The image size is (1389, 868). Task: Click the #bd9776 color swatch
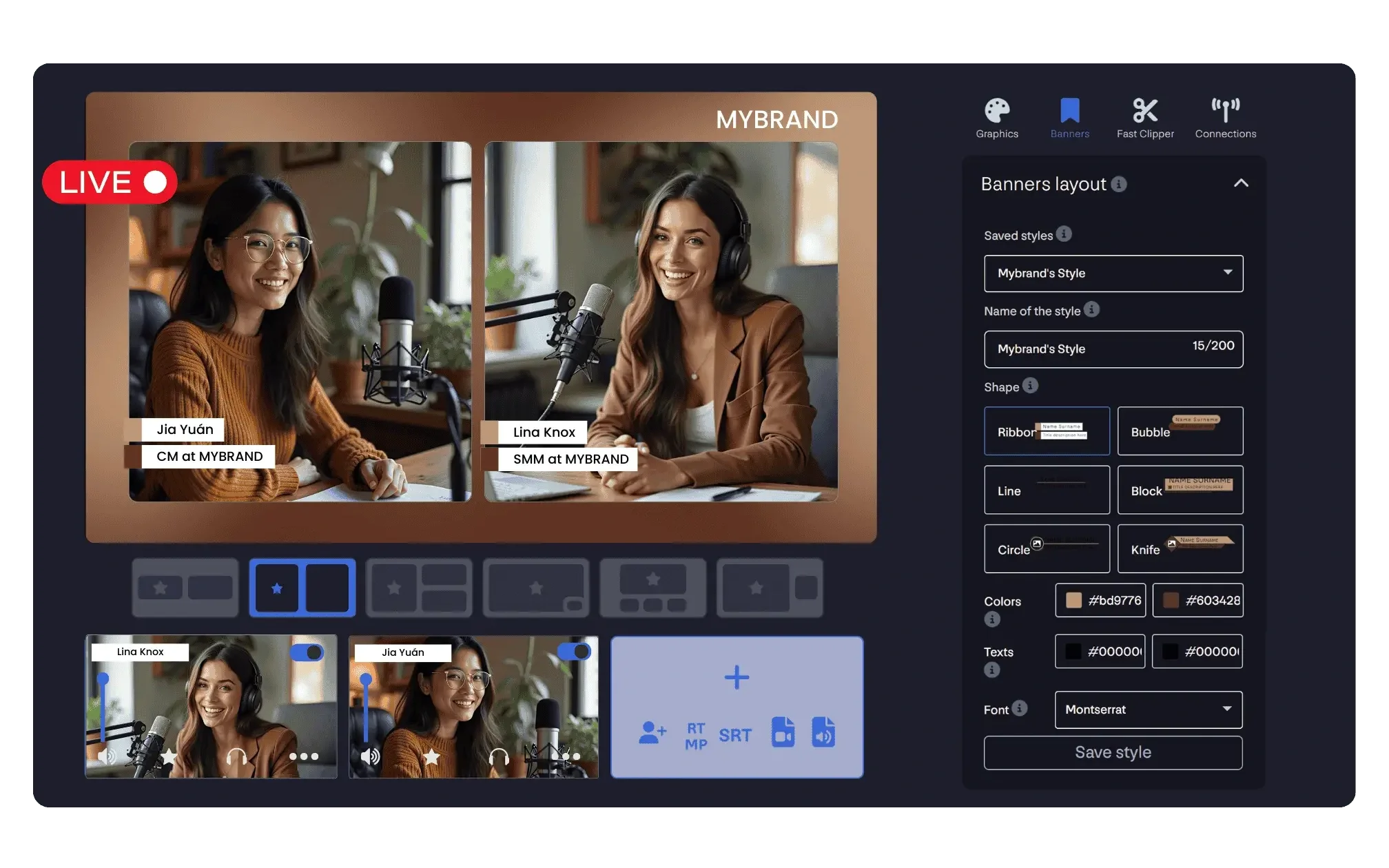point(1073,600)
